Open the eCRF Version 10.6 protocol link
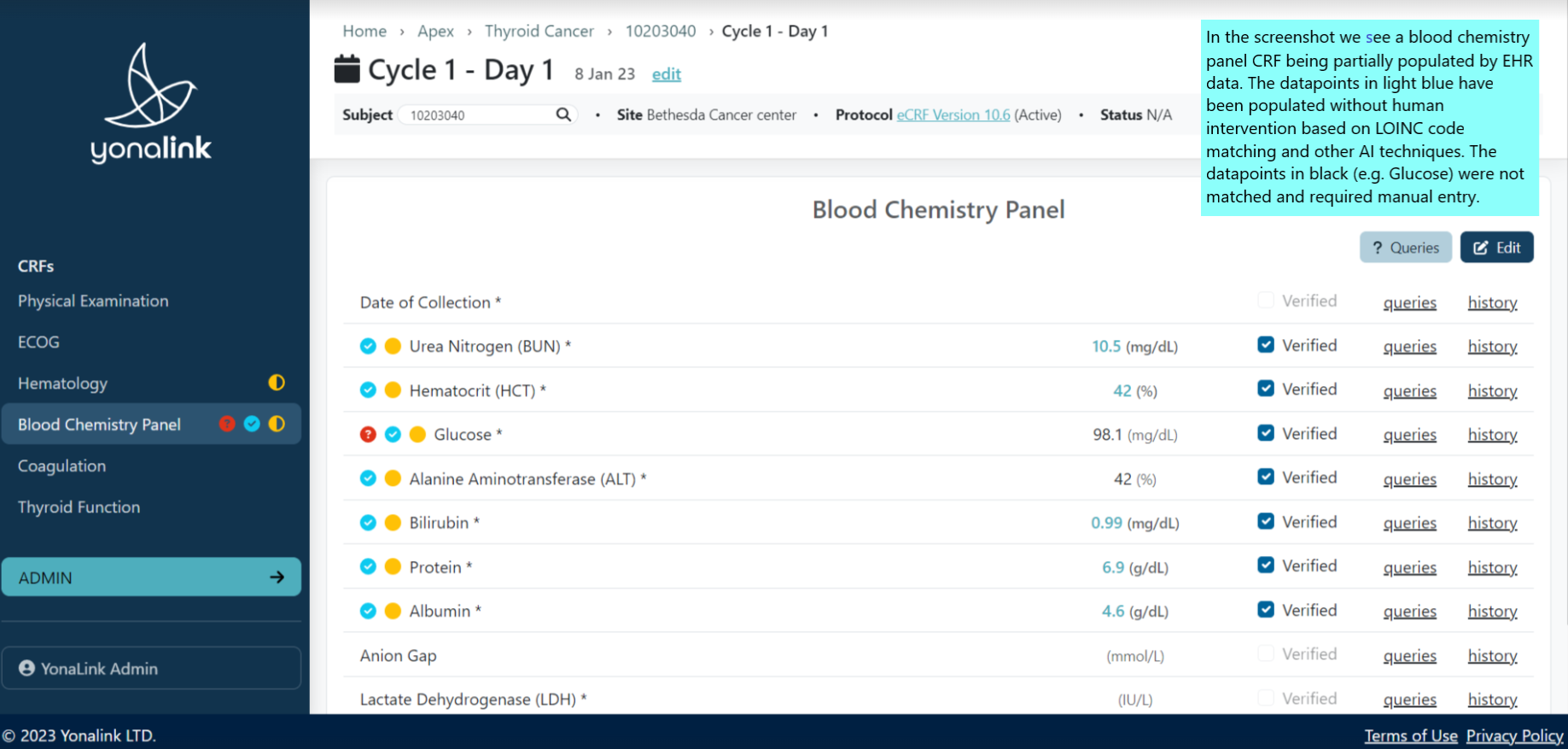Image resolution: width=1568 pixels, height=749 pixels. point(953,114)
